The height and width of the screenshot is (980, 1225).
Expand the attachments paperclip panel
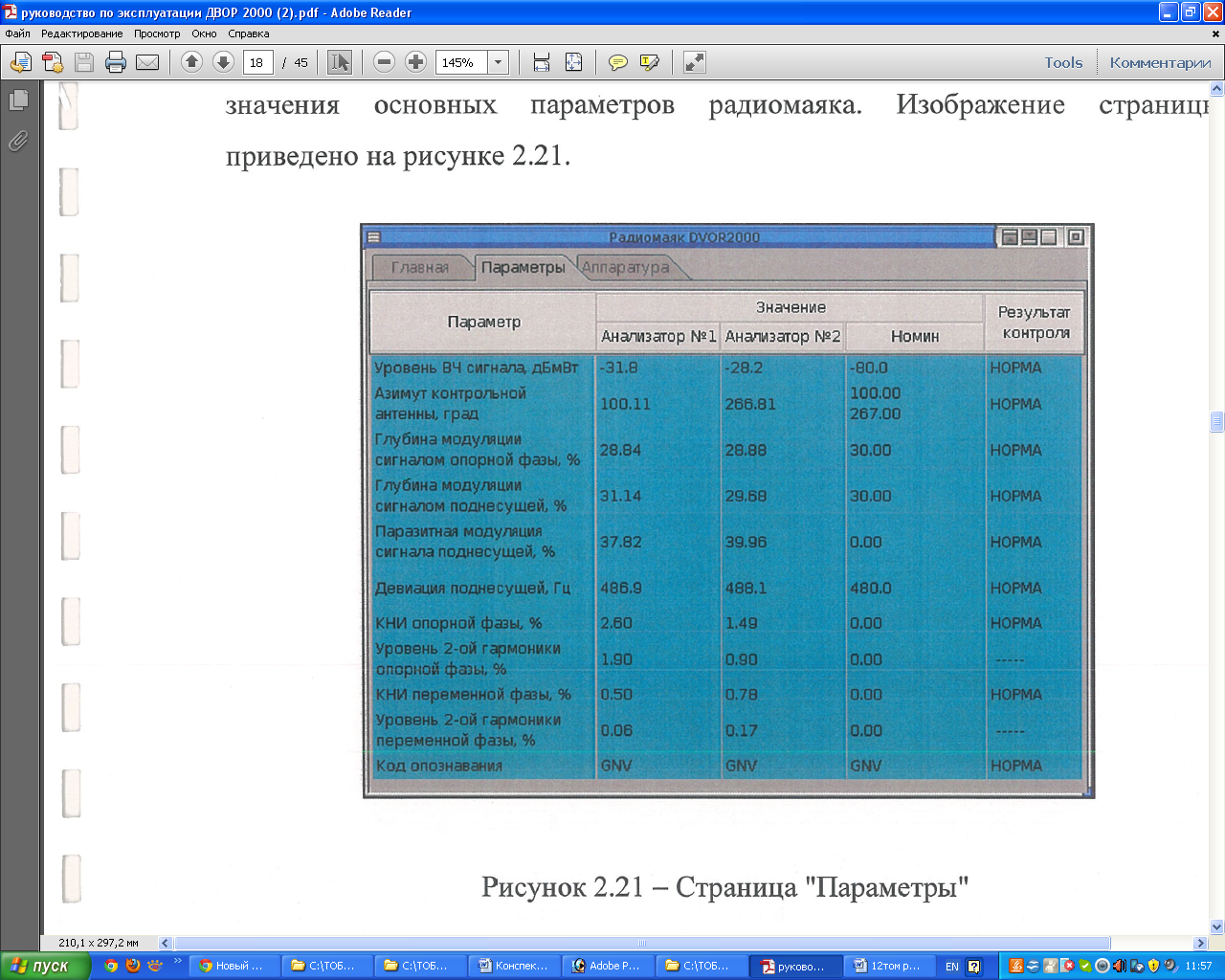pos(18,142)
